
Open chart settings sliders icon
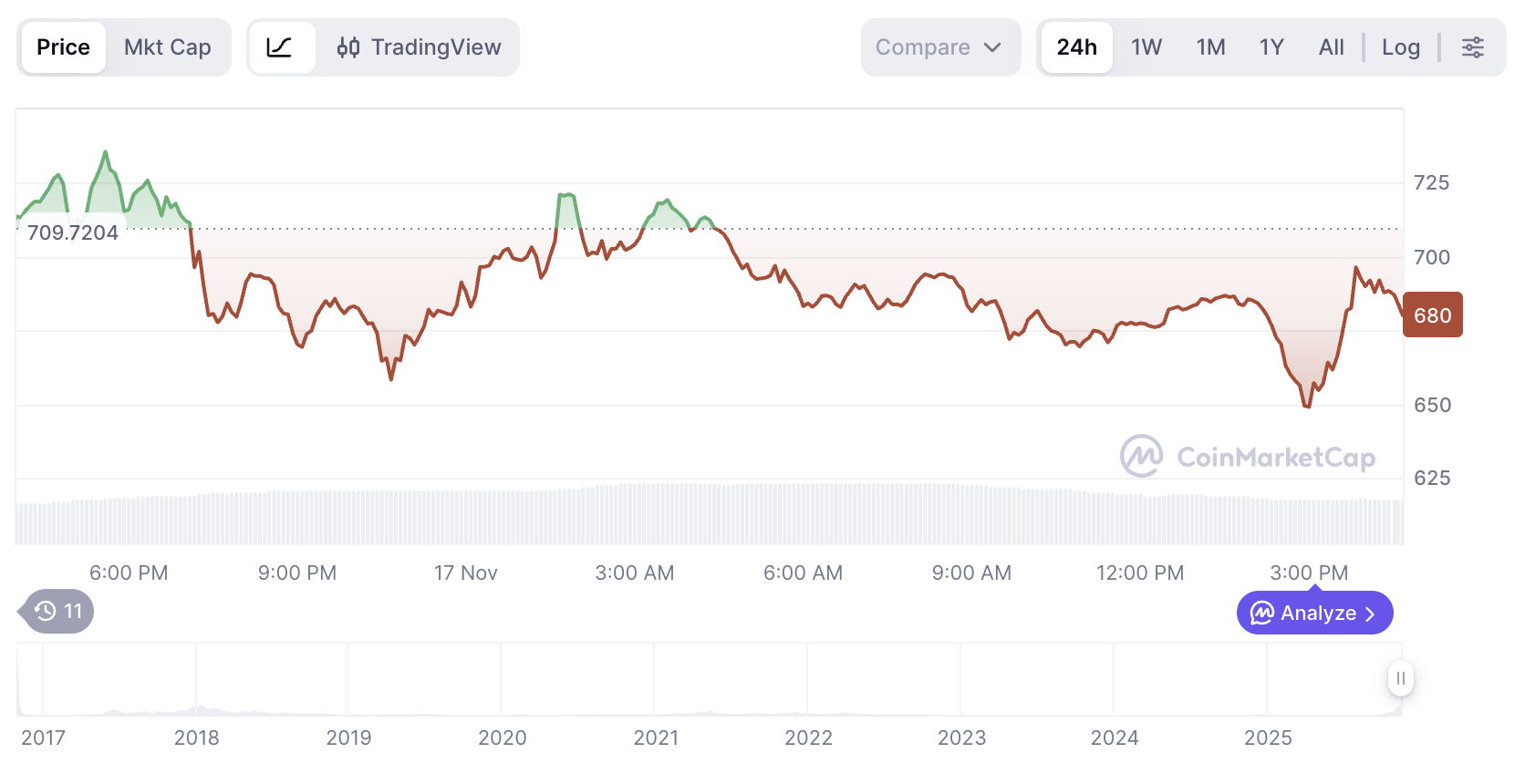tap(1472, 47)
